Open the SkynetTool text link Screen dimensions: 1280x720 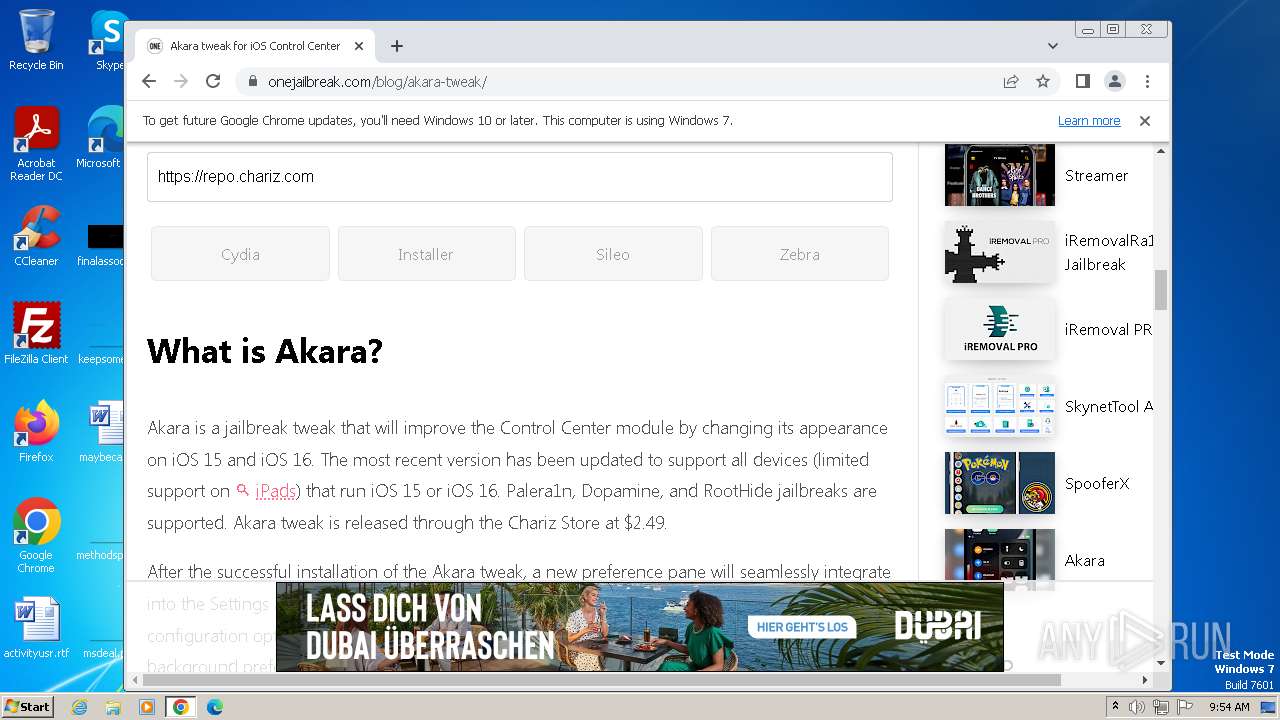click(1108, 406)
